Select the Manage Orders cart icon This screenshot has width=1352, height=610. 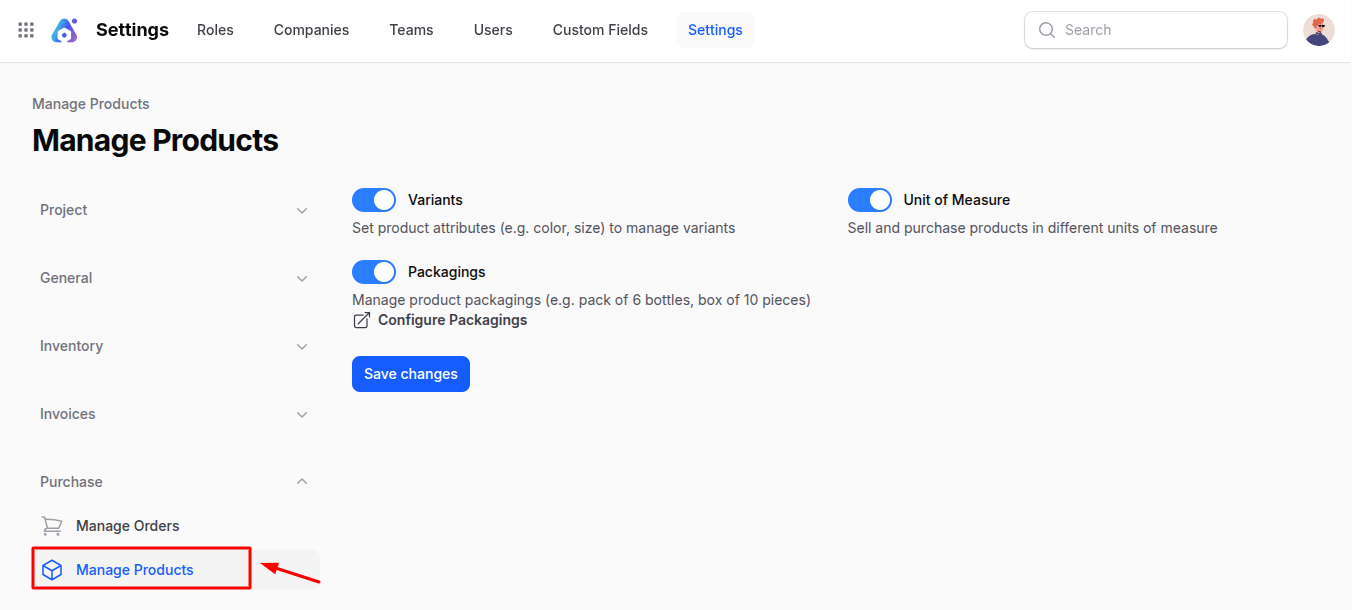point(51,525)
